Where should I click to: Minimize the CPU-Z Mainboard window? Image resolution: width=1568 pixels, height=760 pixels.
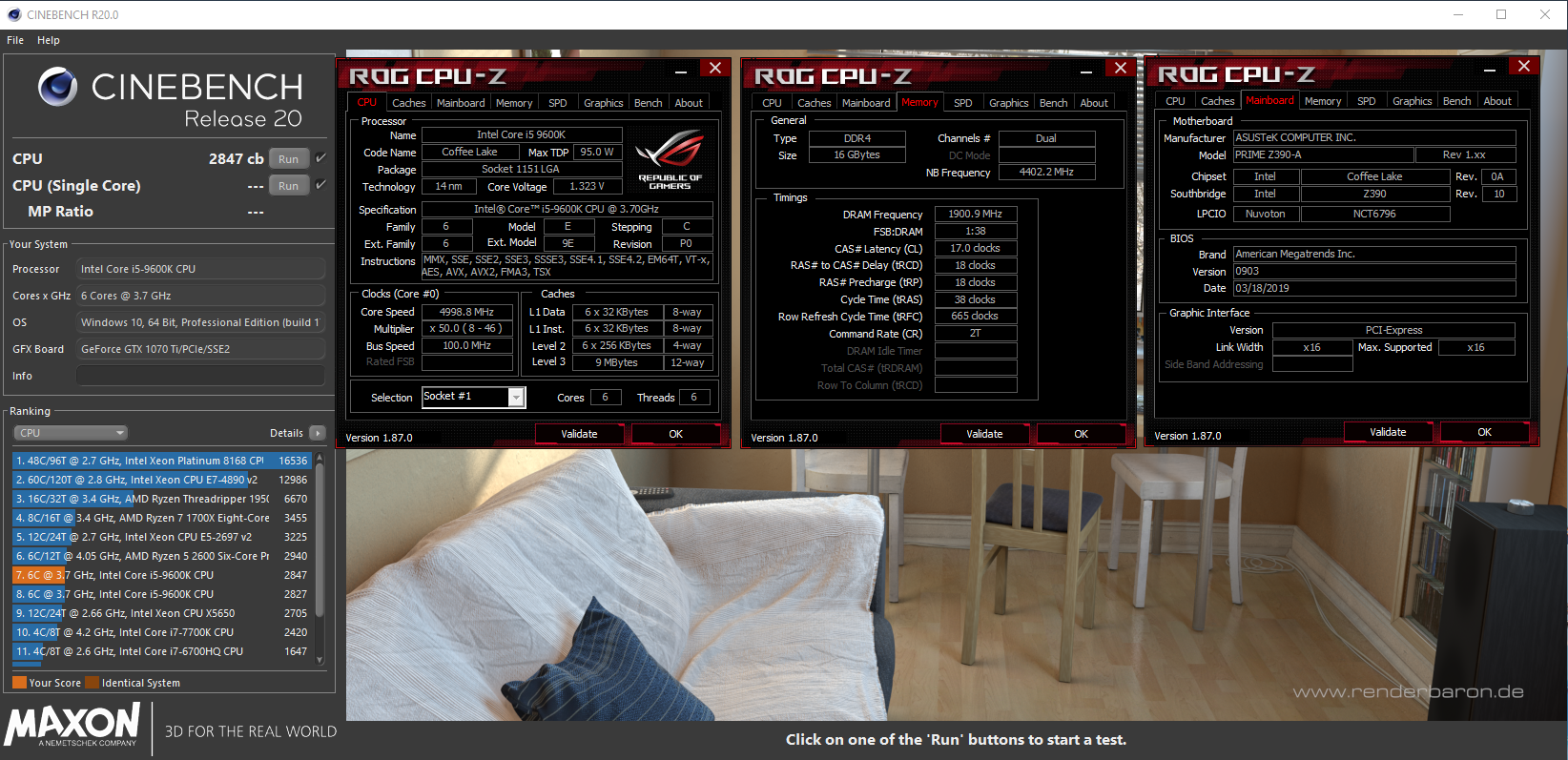1490,69
